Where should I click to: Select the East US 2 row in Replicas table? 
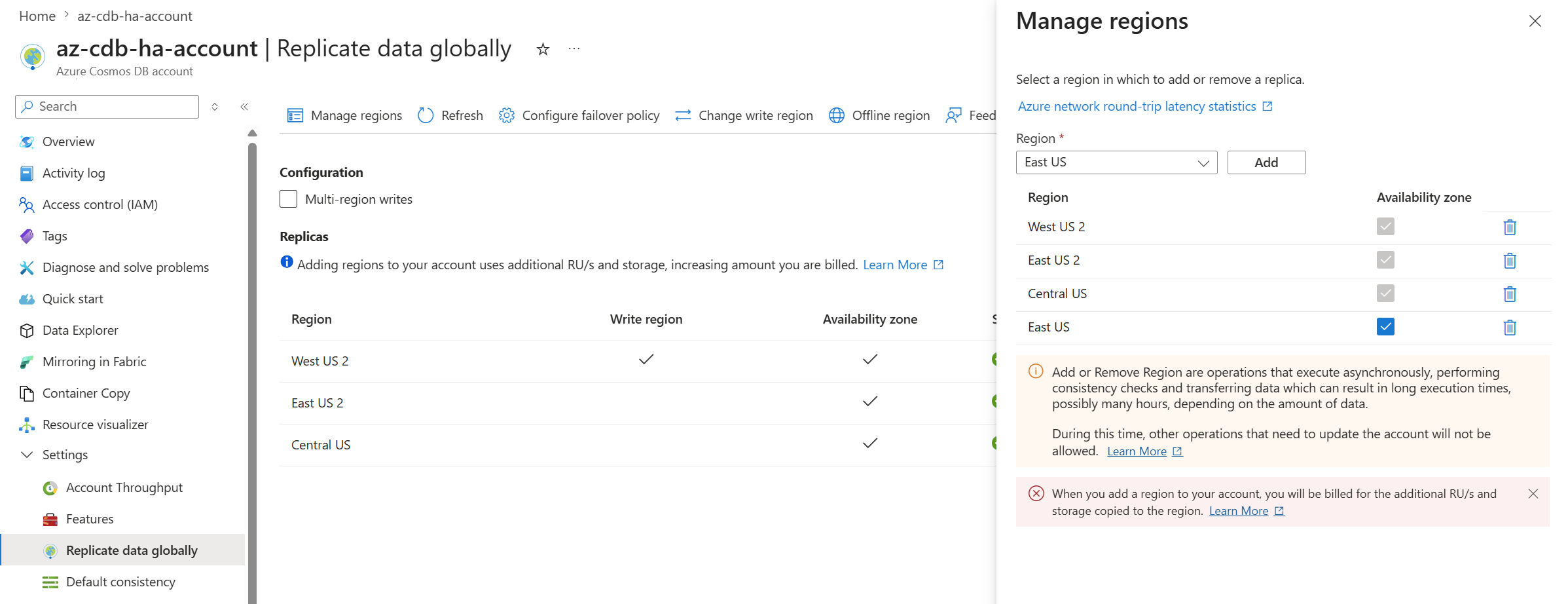pyautogui.click(x=638, y=403)
